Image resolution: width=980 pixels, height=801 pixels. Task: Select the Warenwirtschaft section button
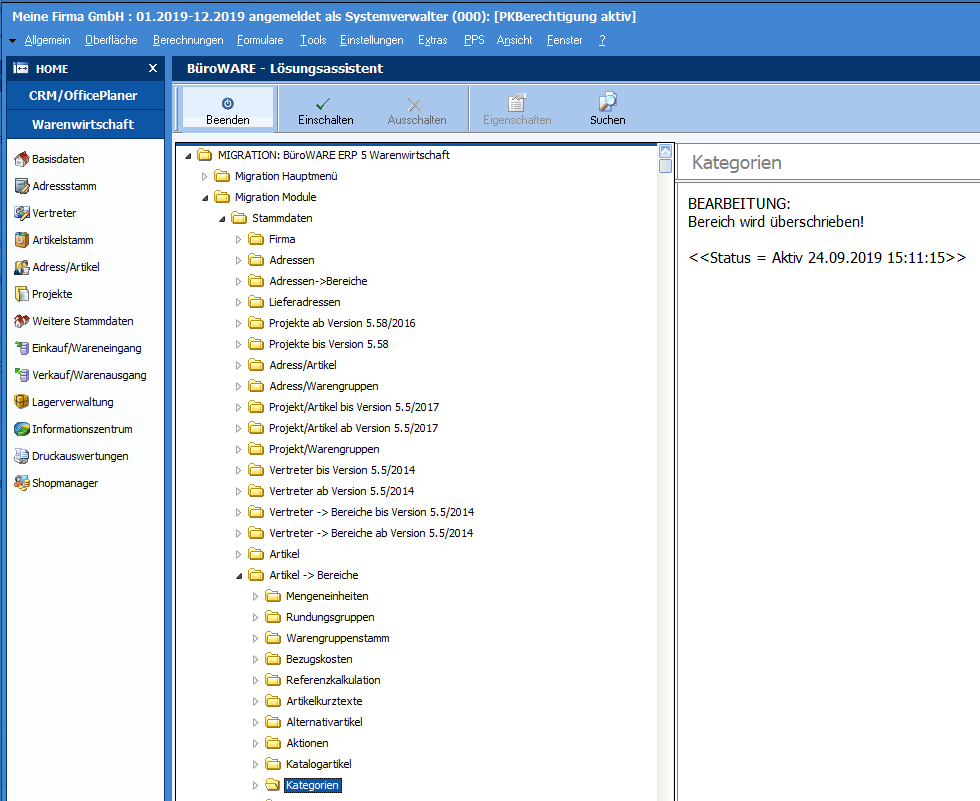[x=83, y=125]
